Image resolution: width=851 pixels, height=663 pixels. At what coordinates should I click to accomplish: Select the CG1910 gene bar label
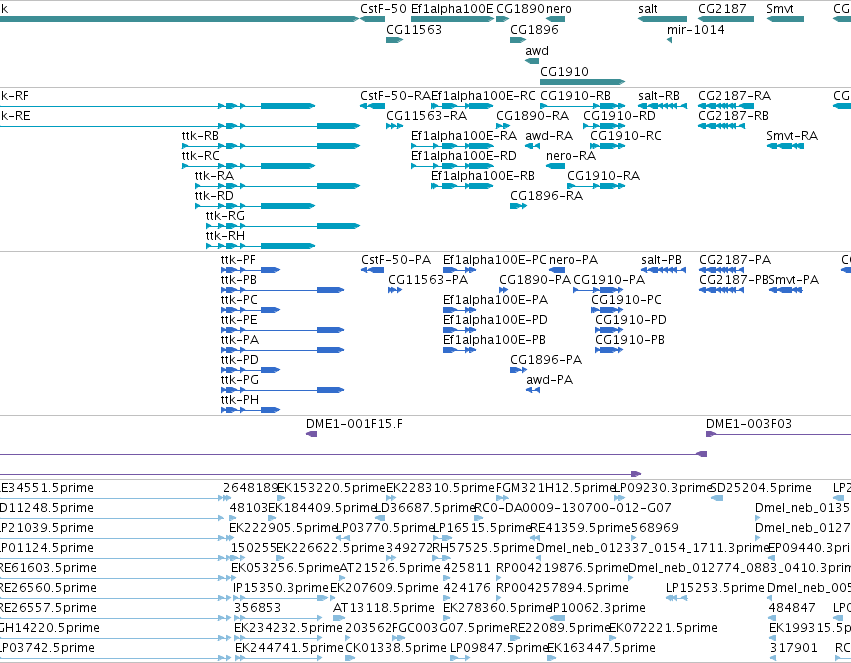click(x=564, y=71)
